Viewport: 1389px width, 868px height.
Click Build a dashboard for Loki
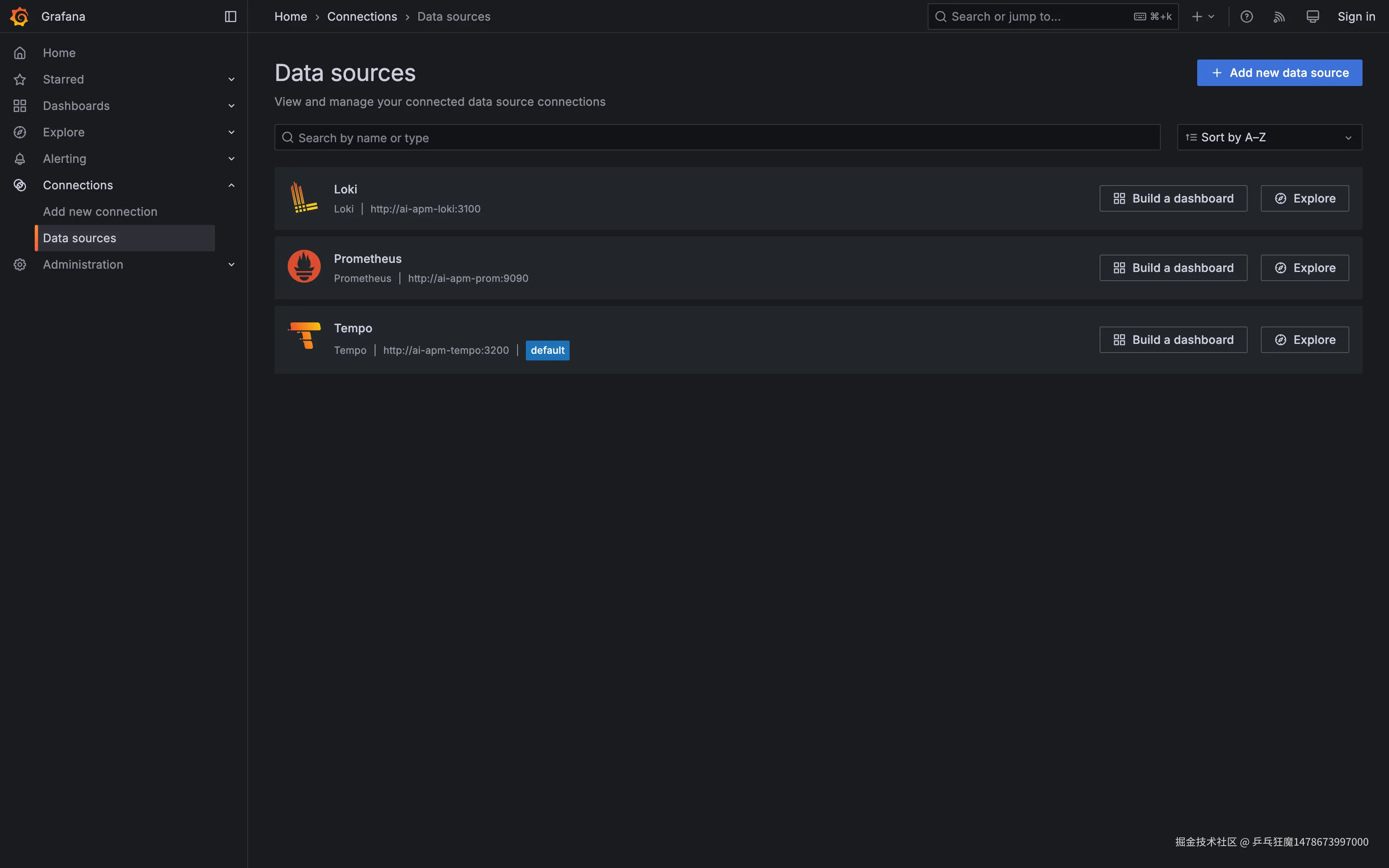(1173, 198)
